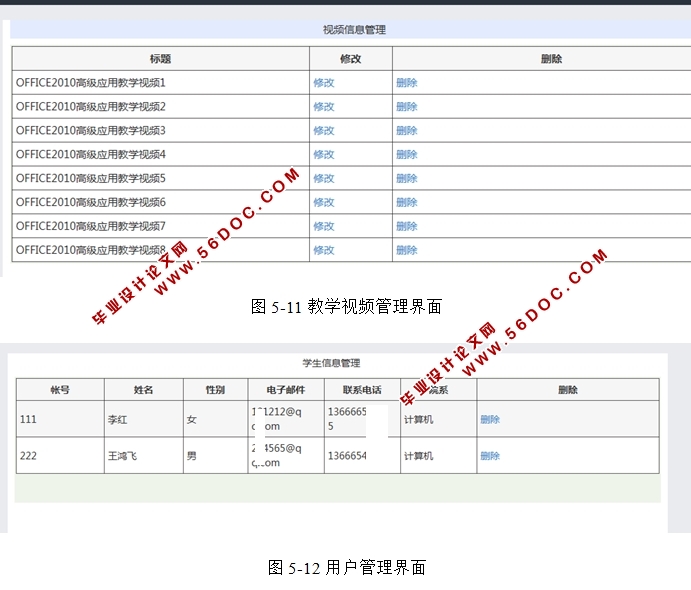Image resolution: width=691 pixels, height=590 pixels.
Task: Open 修改 for 教学视频2 row
Action: tap(323, 107)
